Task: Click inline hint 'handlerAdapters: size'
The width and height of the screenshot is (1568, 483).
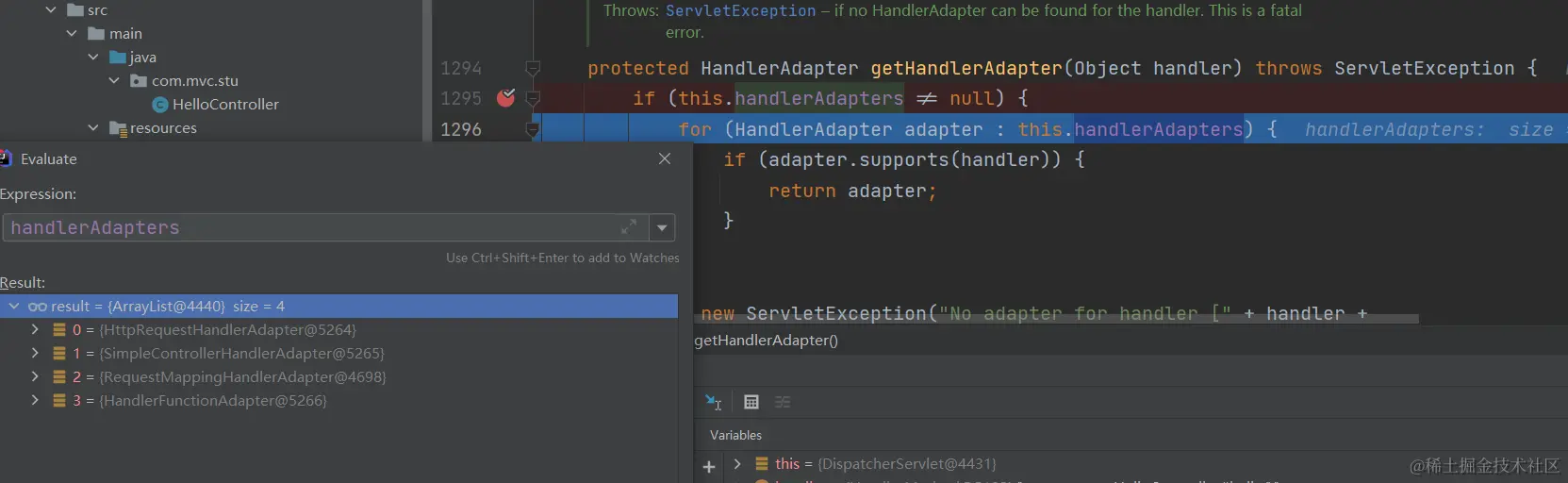Action: click(x=1429, y=129)
